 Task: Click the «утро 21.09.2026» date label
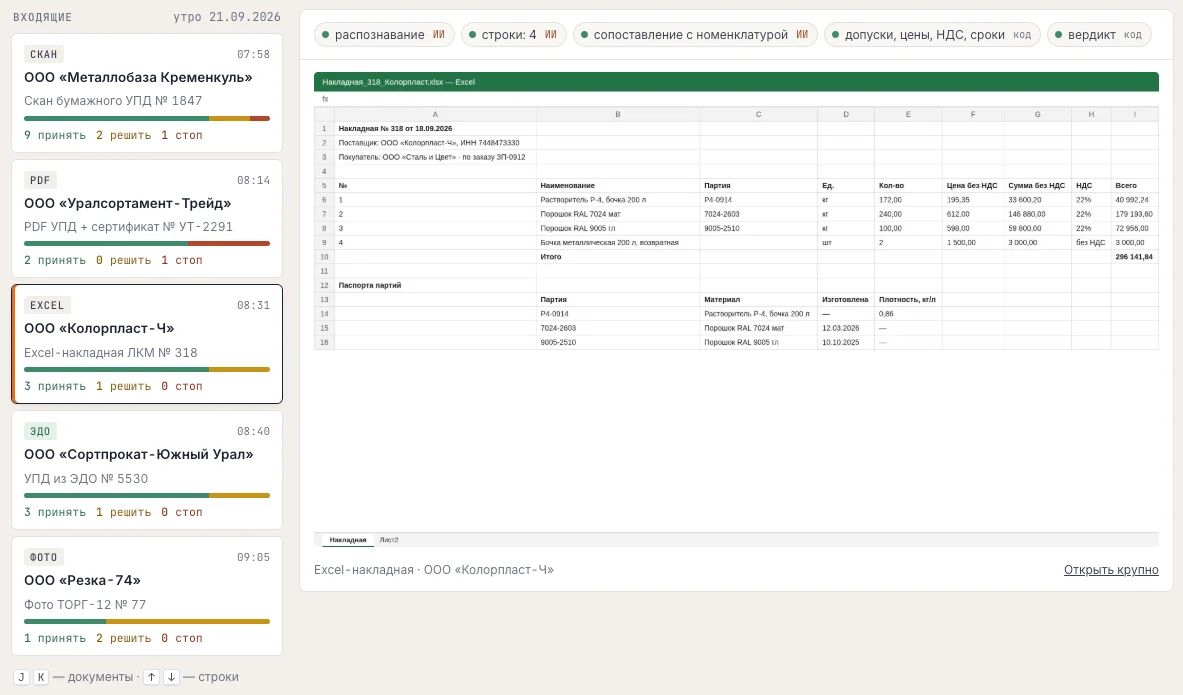226,17
